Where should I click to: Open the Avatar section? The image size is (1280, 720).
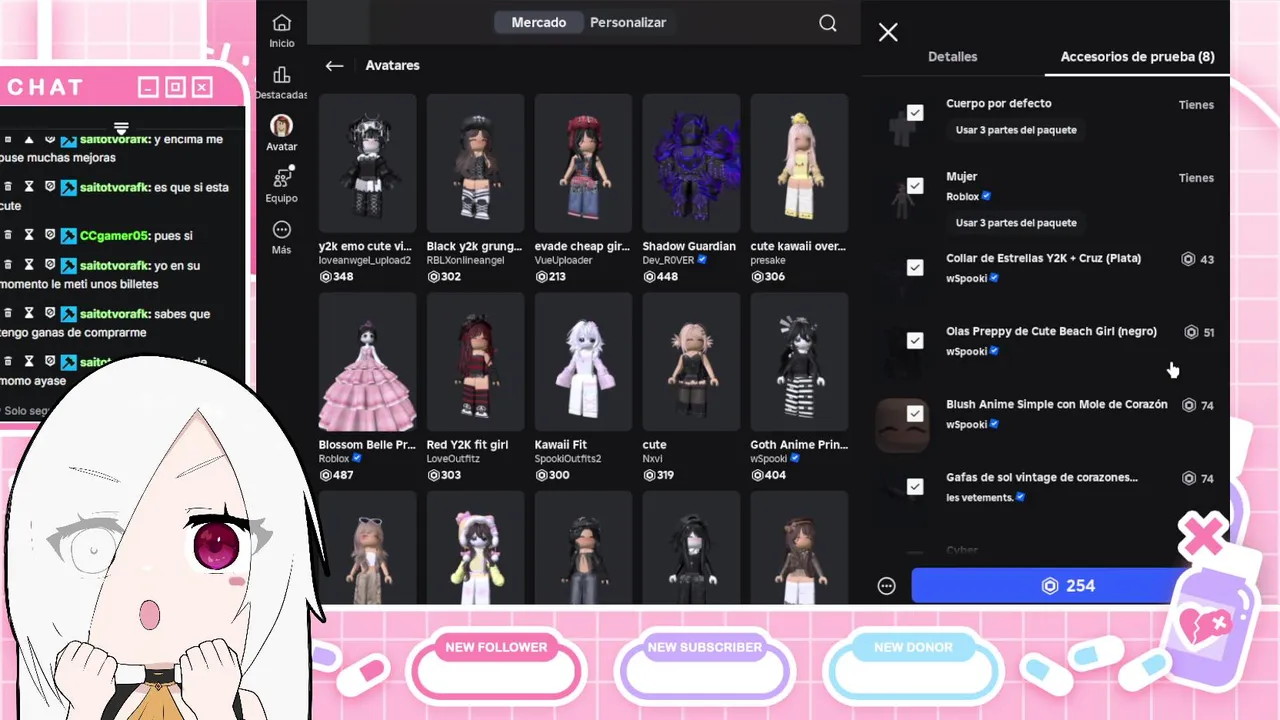coord(282,134)
